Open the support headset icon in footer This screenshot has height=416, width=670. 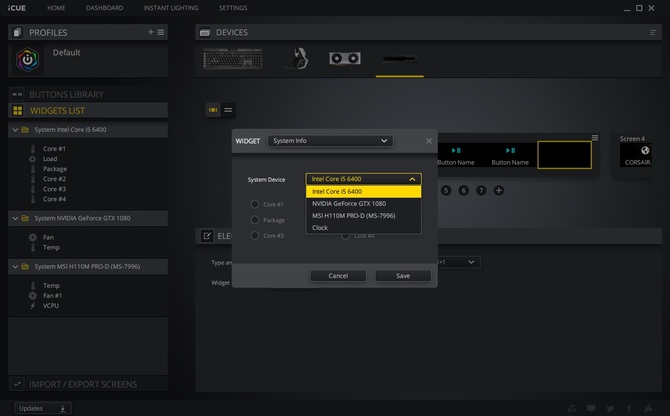[x=572, y=409]
